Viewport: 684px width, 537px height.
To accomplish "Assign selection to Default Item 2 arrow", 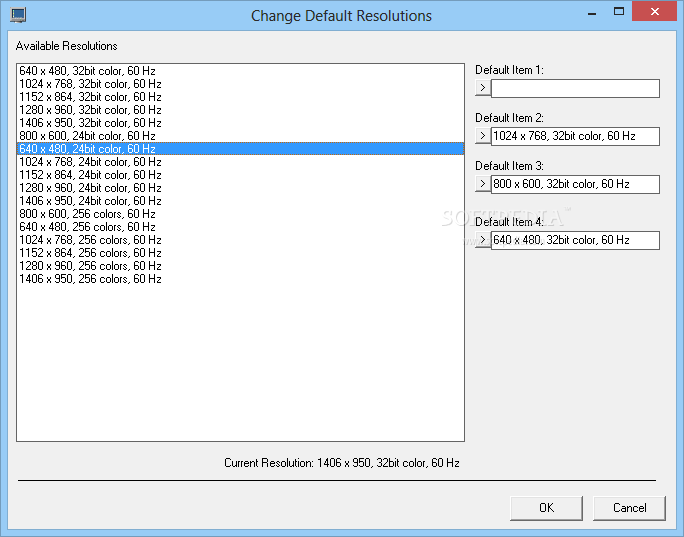I will [482, 136].
